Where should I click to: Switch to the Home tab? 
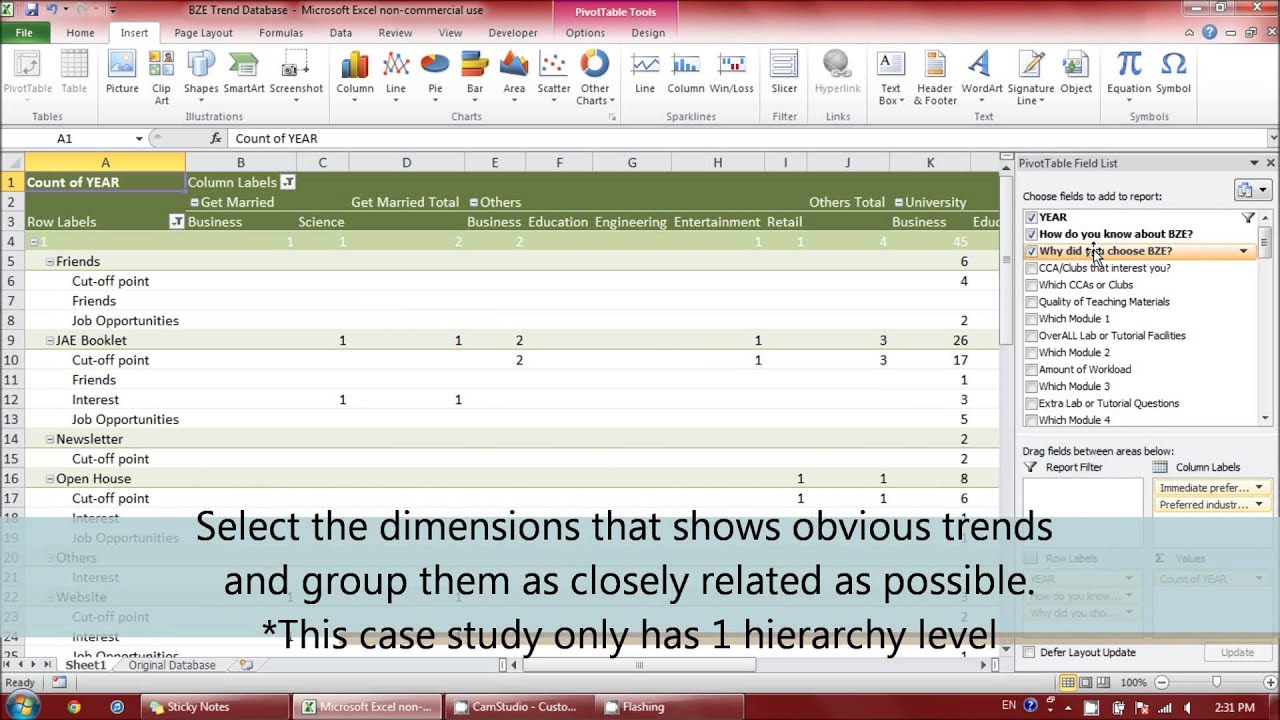pos(80,33)
